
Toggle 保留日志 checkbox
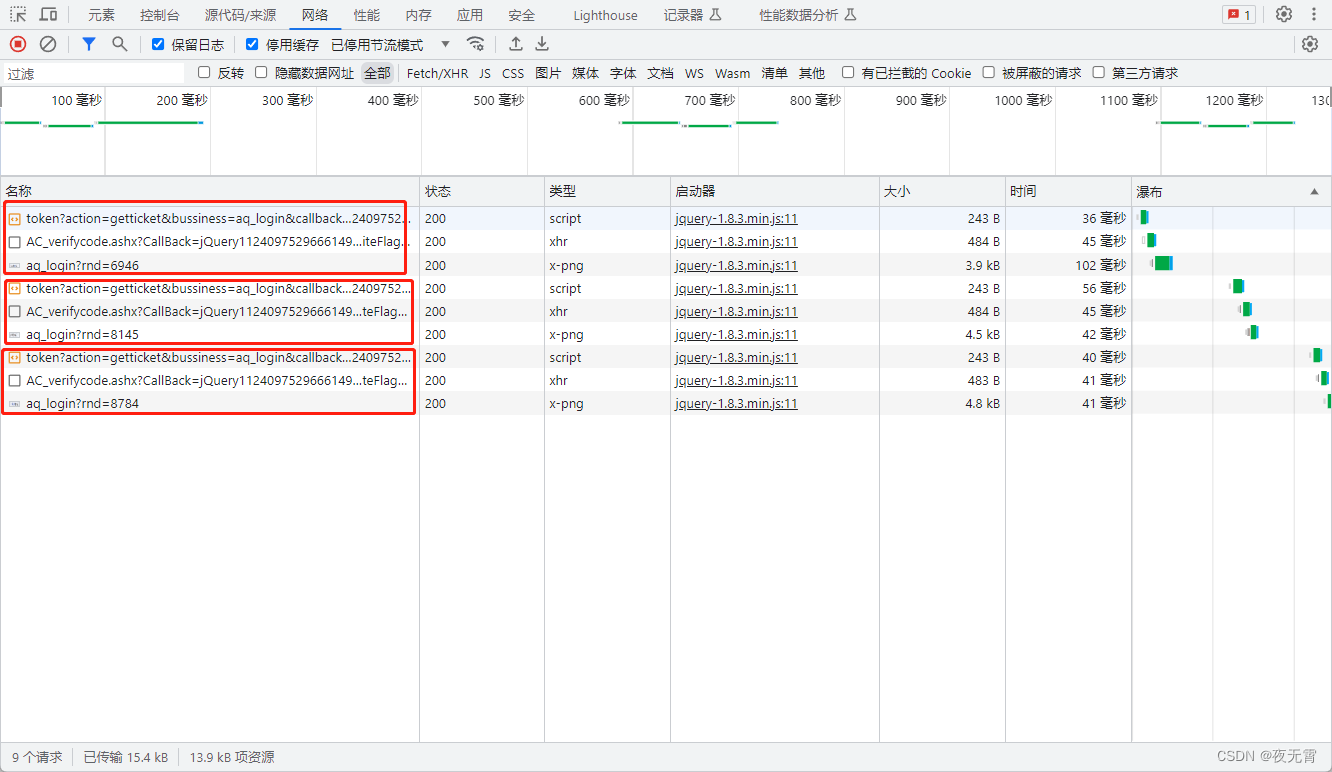click(158, 44)
